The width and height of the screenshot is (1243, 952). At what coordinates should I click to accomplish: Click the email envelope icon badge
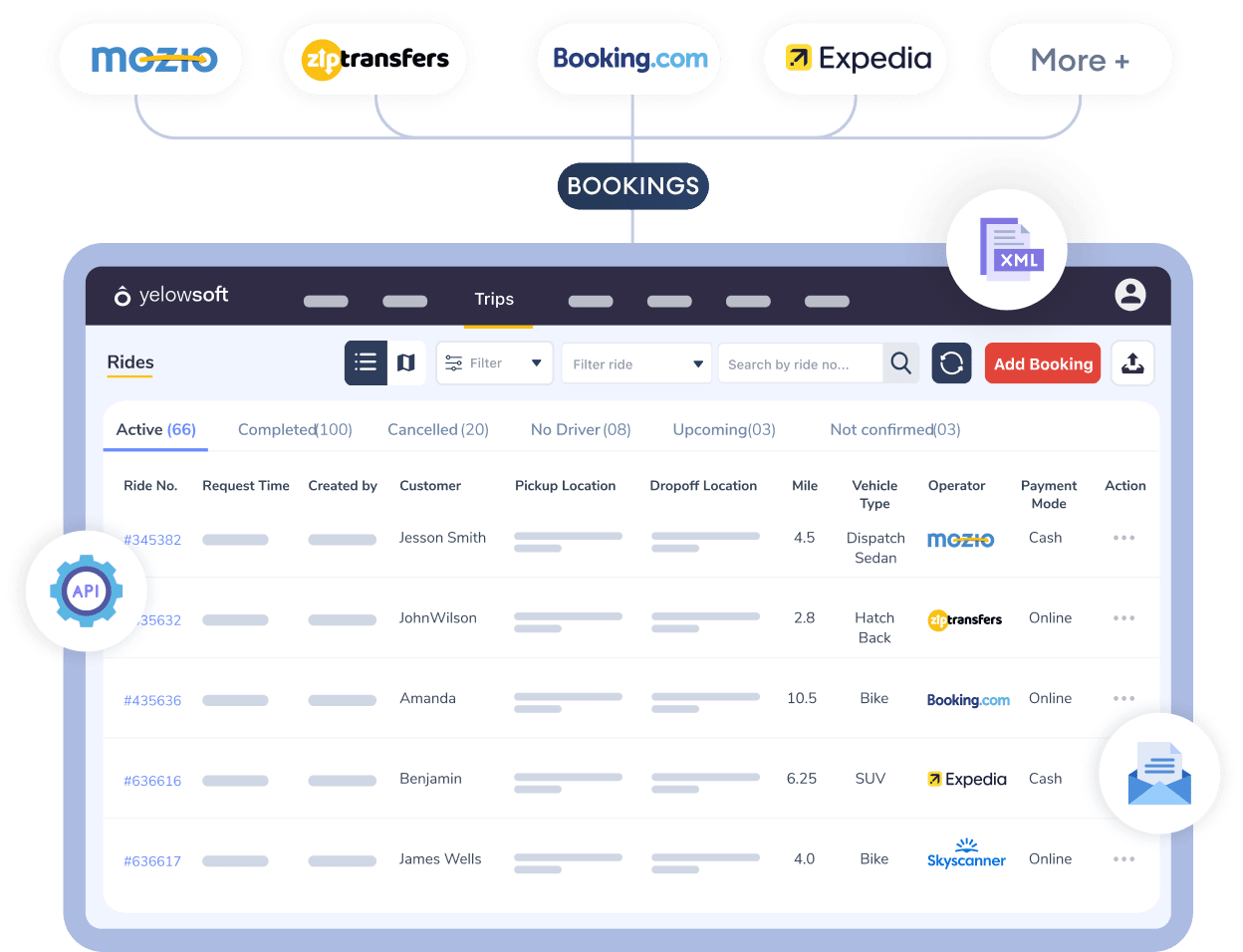[x=1159, y=774]
